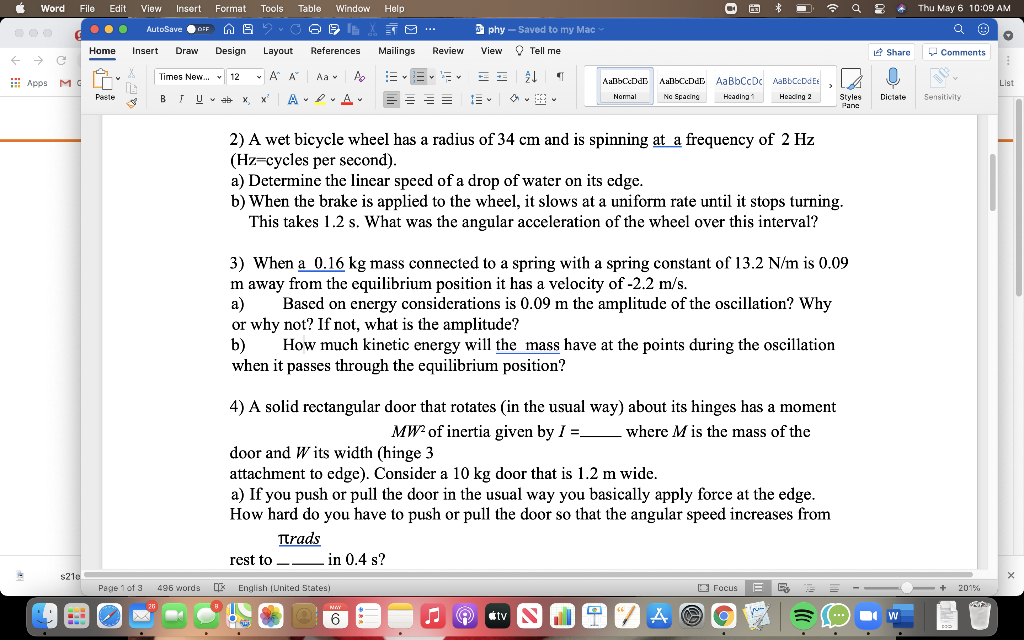Toggle the bulleted list
Viewport: 1024px width, 640px height.
(x=392, y=77)
